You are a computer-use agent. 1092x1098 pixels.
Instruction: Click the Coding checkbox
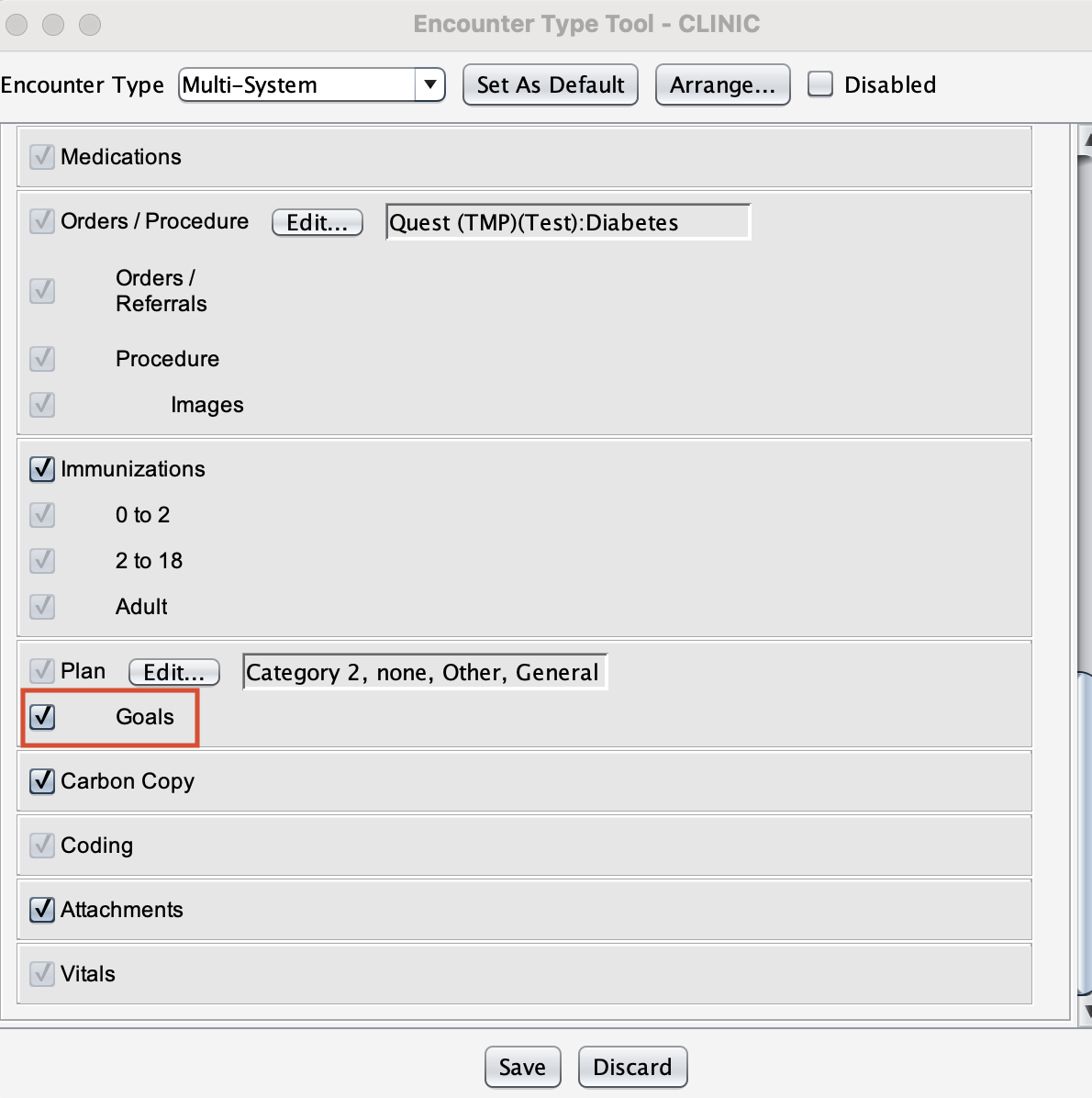coord(42,846)
